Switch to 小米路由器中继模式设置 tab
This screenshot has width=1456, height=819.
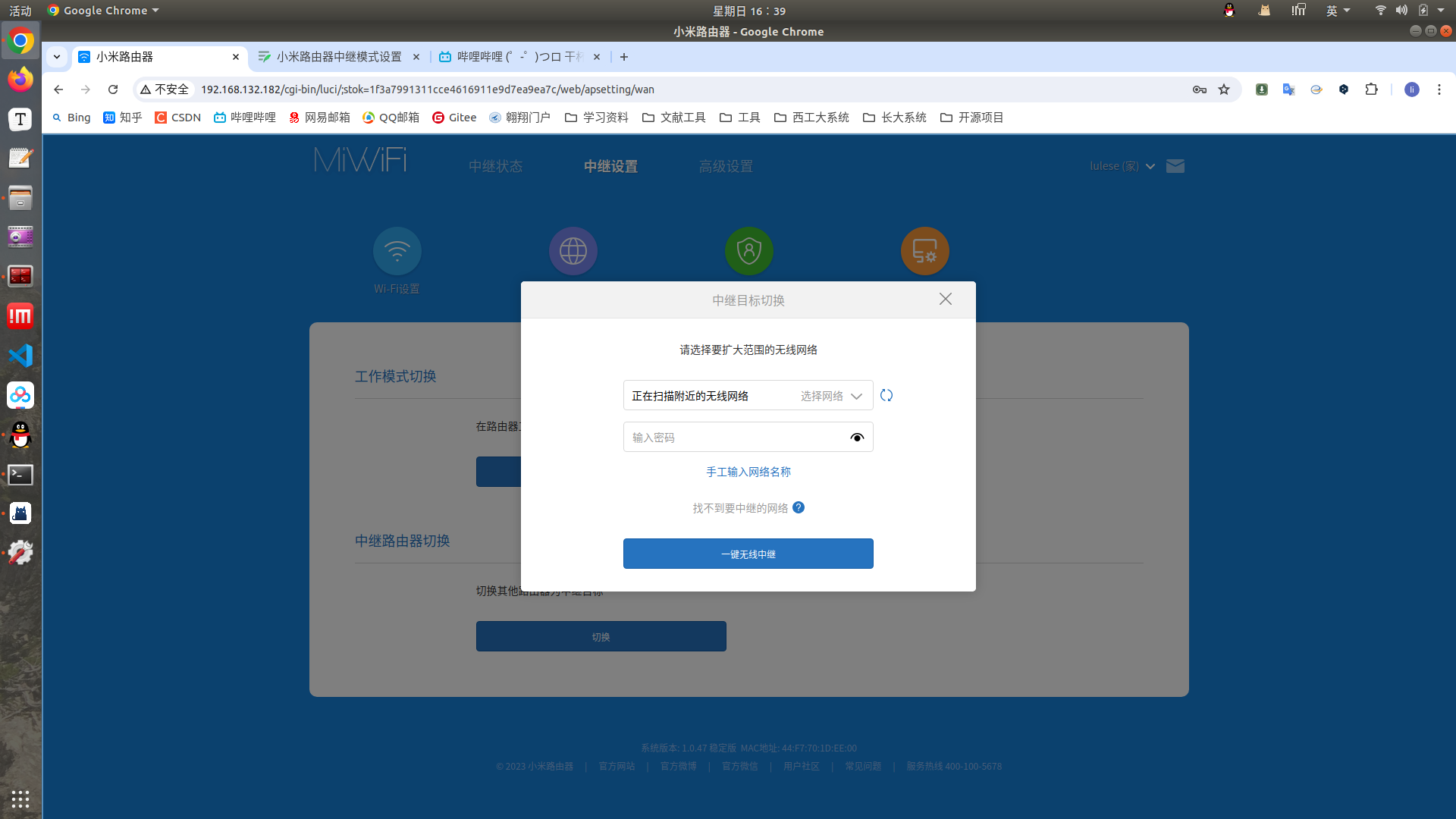click(x=338, y=57)
